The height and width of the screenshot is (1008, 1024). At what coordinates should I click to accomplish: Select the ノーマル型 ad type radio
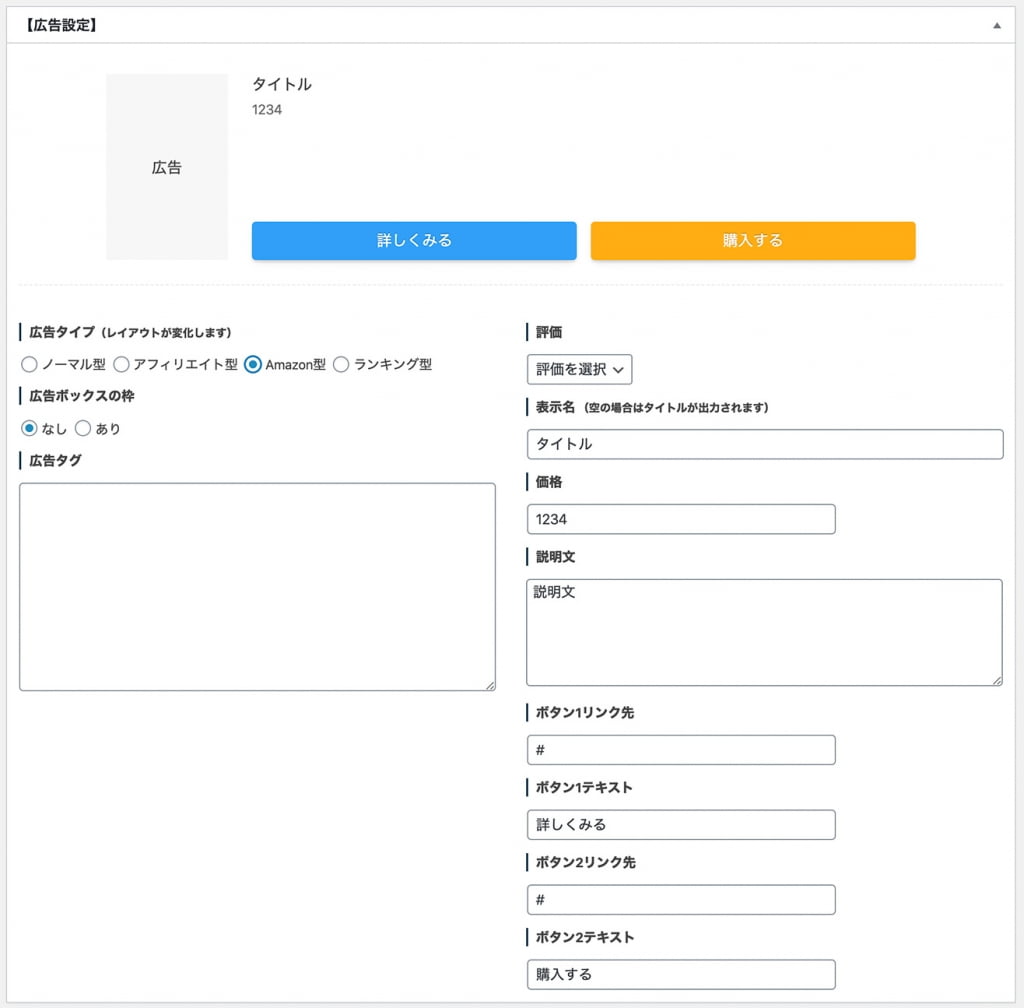point(29,364)
